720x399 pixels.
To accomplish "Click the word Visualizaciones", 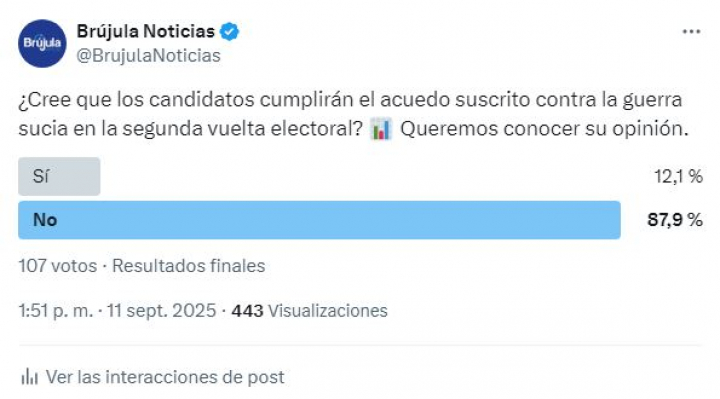I will pyautogui.click(x=328, y=311).
